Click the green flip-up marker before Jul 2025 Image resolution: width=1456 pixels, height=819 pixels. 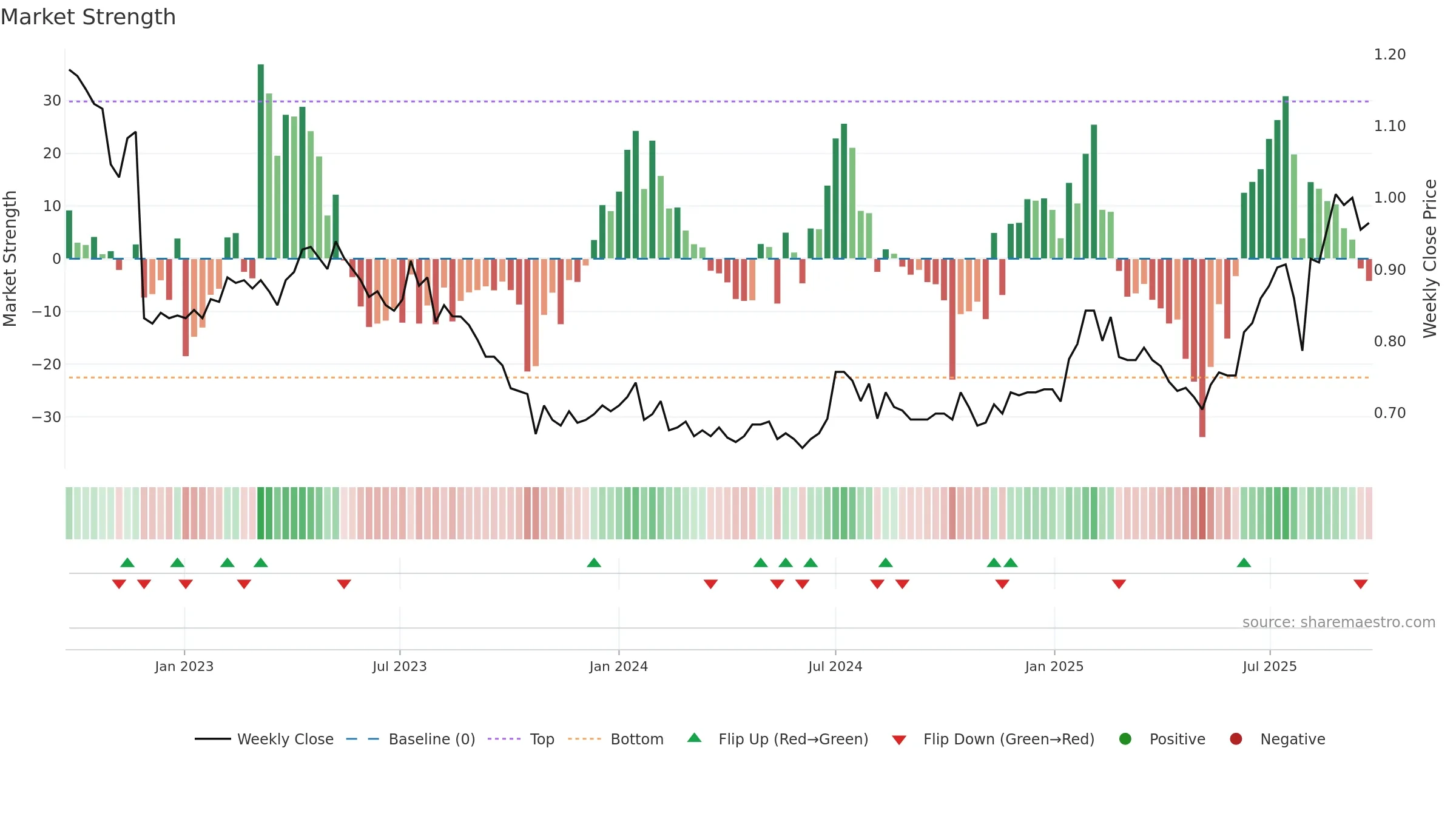[x=1244, y=562]
